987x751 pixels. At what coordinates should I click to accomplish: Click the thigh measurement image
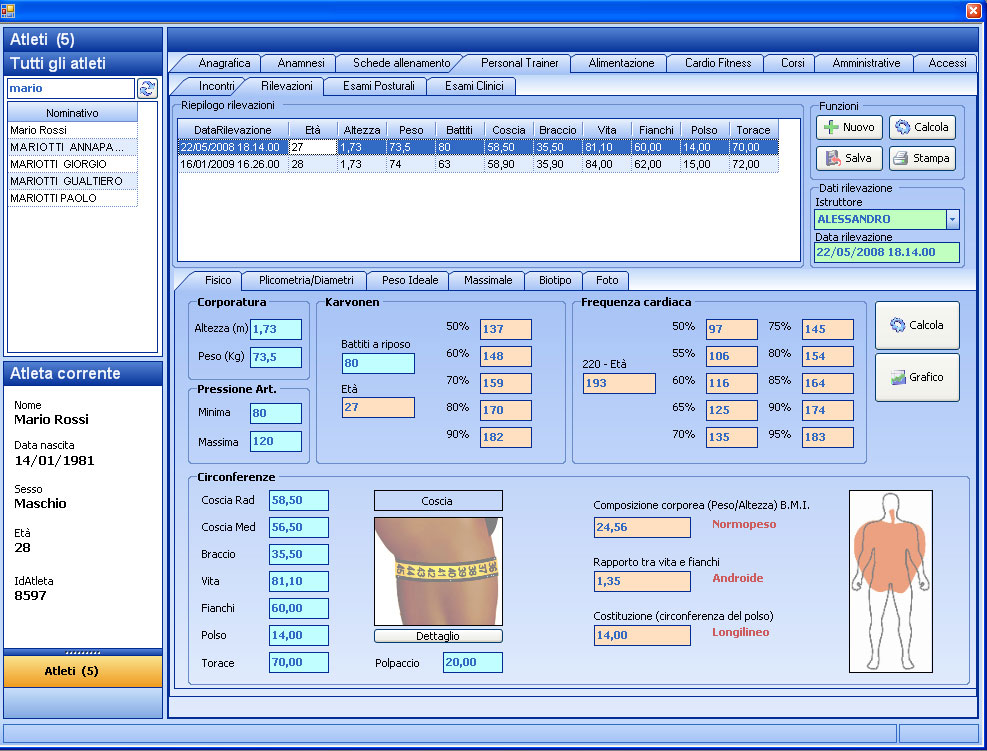pyautogui.click(x=438, y=571)
